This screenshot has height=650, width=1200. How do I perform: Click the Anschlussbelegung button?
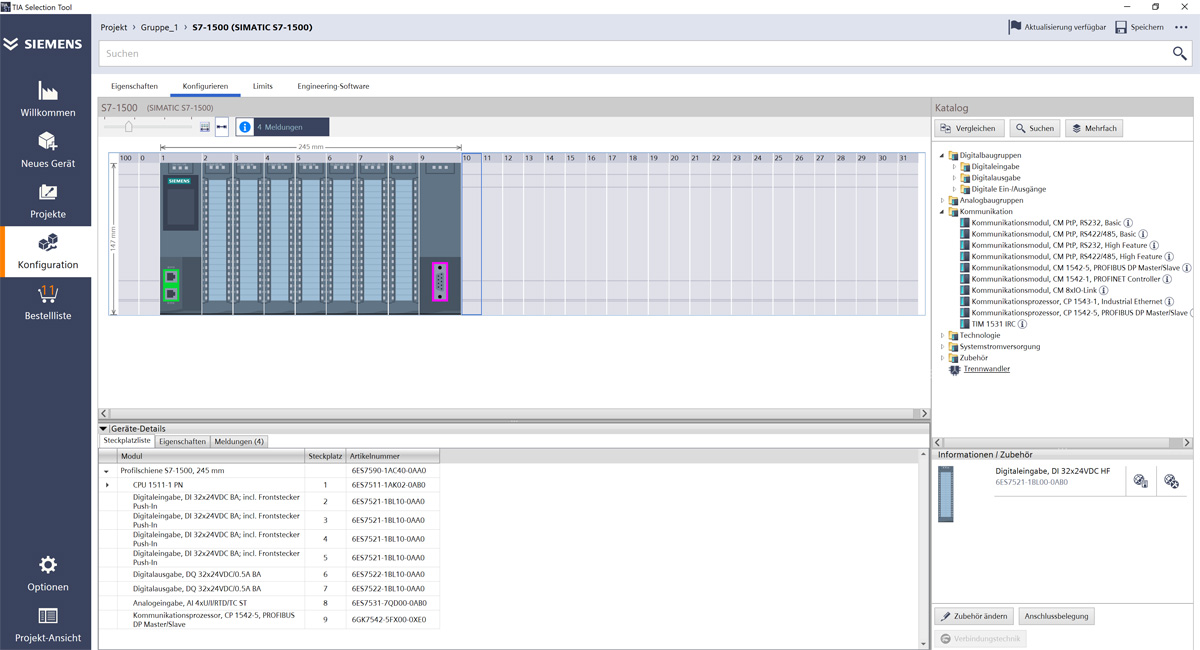coord(1056,616)
